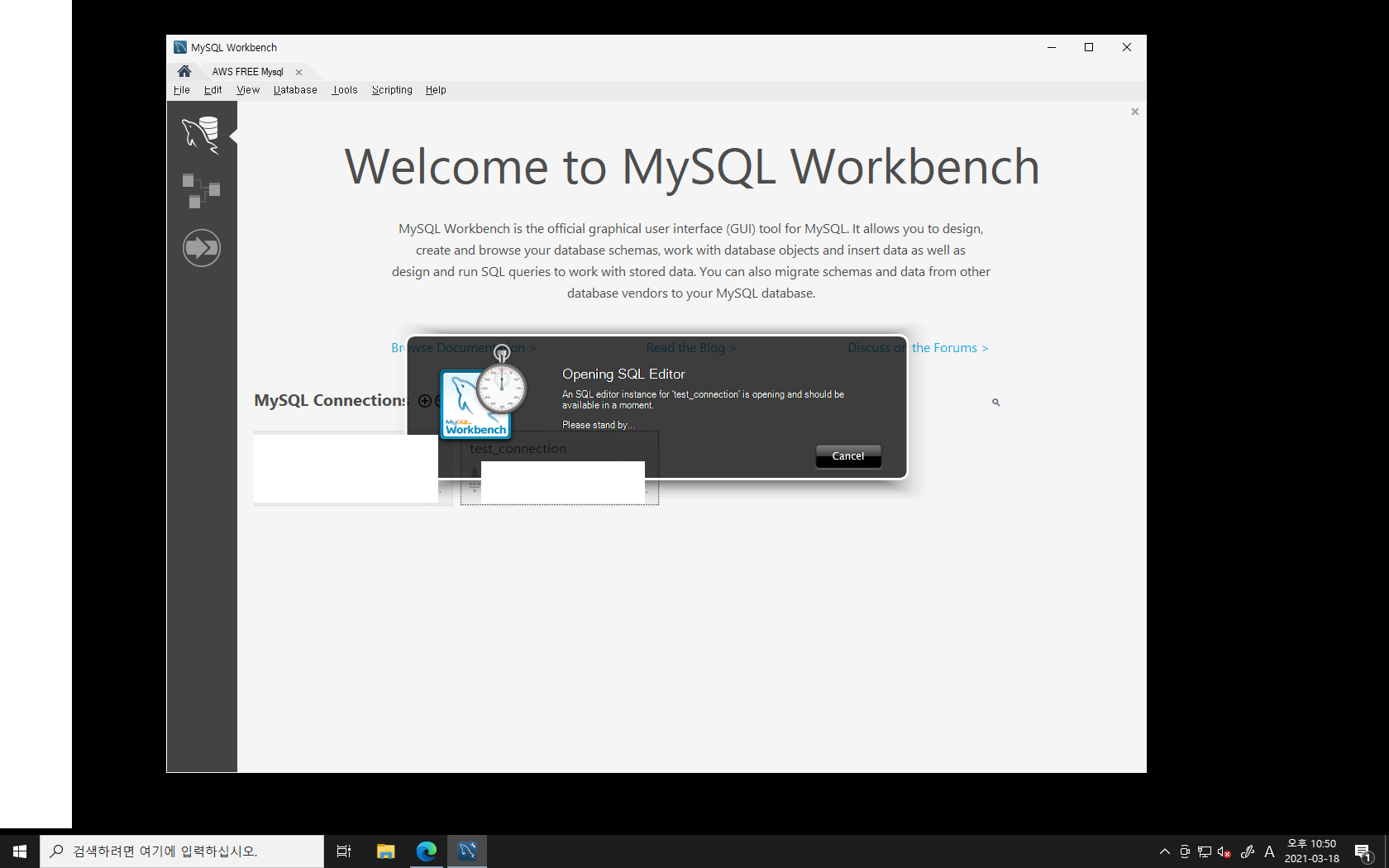Close the AWS FREE Mysql tab

point(298,73)
